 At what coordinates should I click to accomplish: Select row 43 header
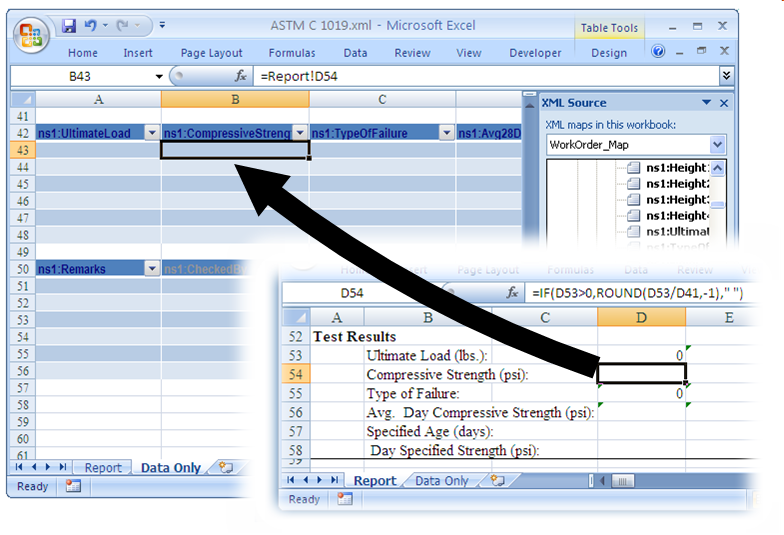coord(23,150)
